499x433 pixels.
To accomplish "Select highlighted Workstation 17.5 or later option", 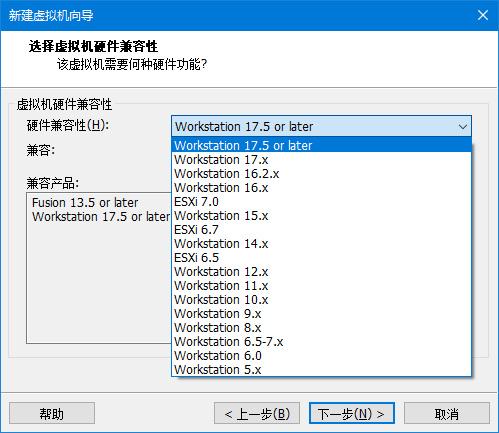I will pos(321,145).
